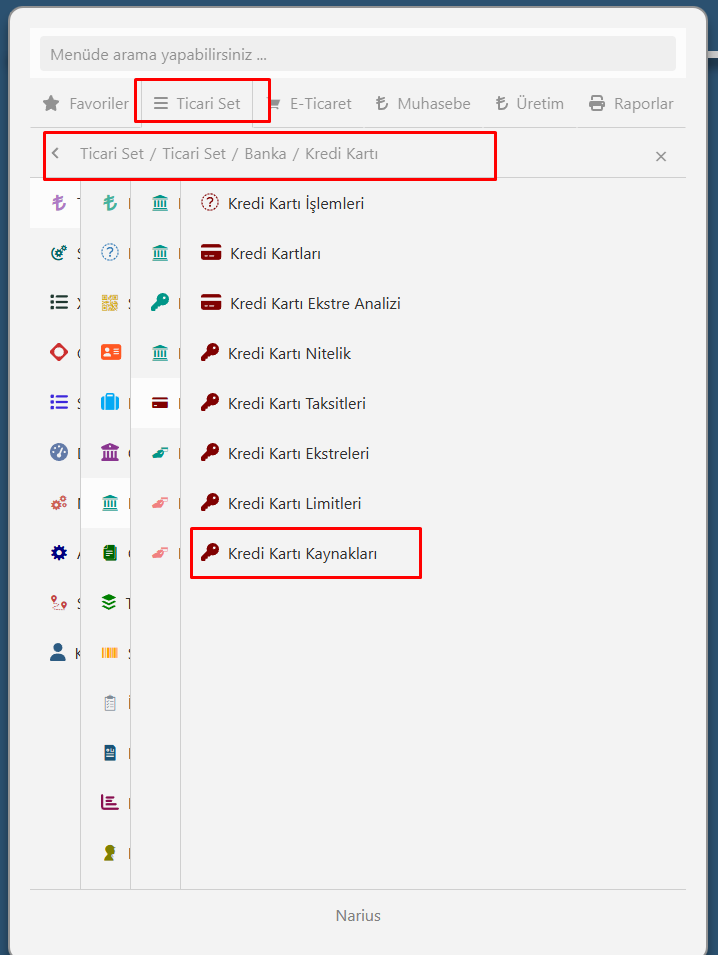718x955 pixels.
Task: Select the blue user silhouette icon
Action: [x=58, y=652]
